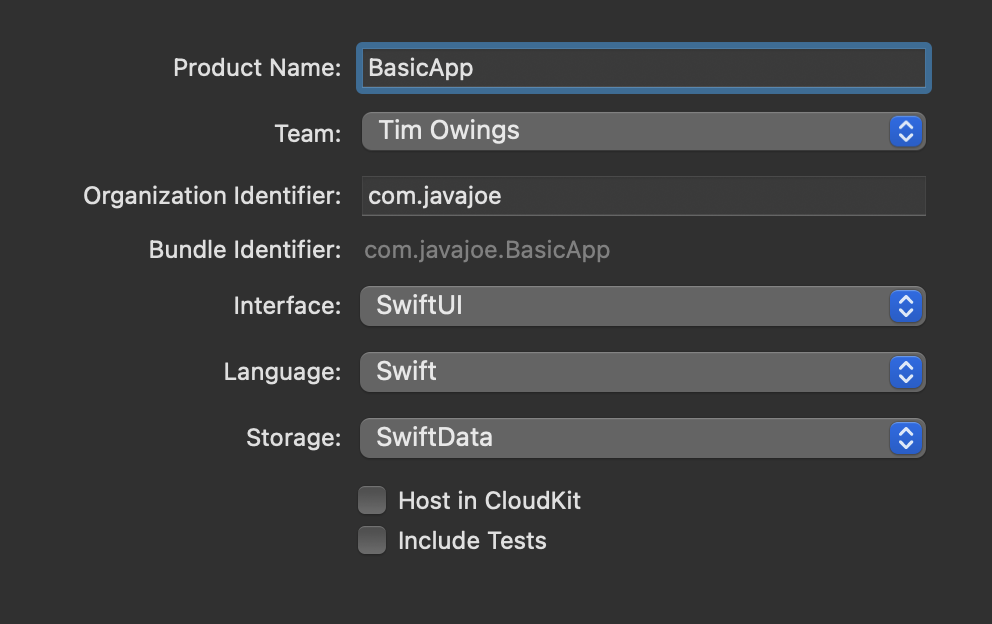Image resolution: width=992 pixels, height=624 pixels.
Task: Click the "Storage:" label
Action: coord(293,438)
